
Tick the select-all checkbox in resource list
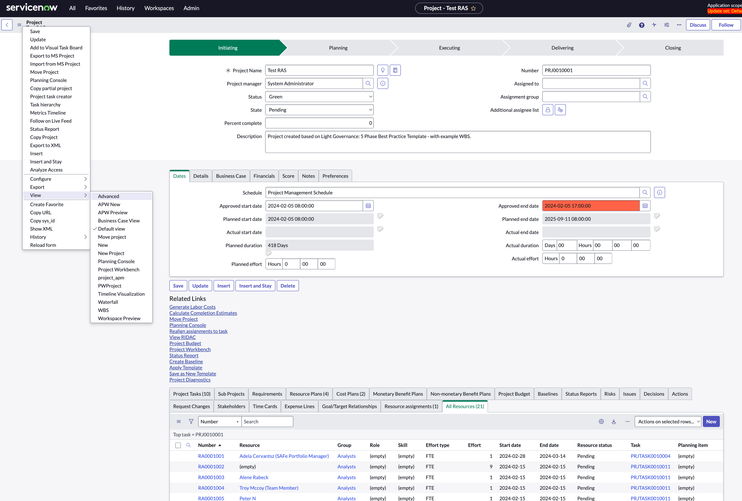pos(178,445)
